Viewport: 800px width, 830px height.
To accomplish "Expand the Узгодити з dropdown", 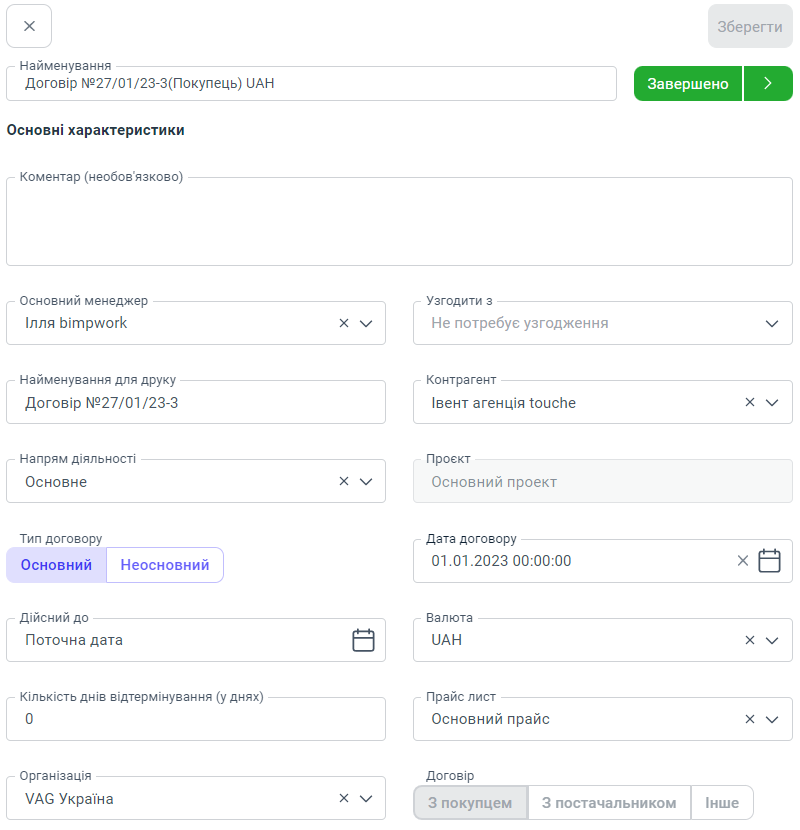I will [771, 323].
